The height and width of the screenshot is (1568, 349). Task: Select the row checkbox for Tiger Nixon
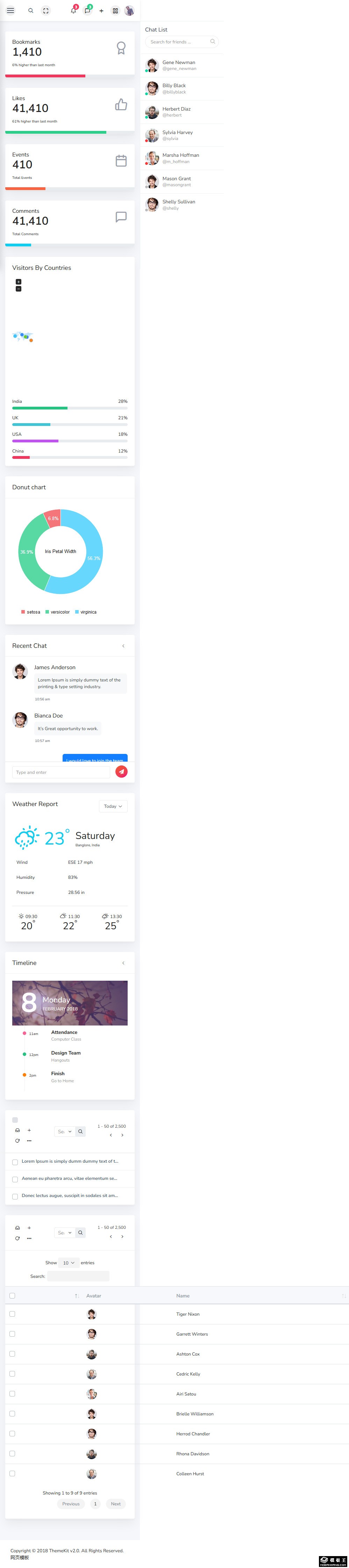[12, 1314]
